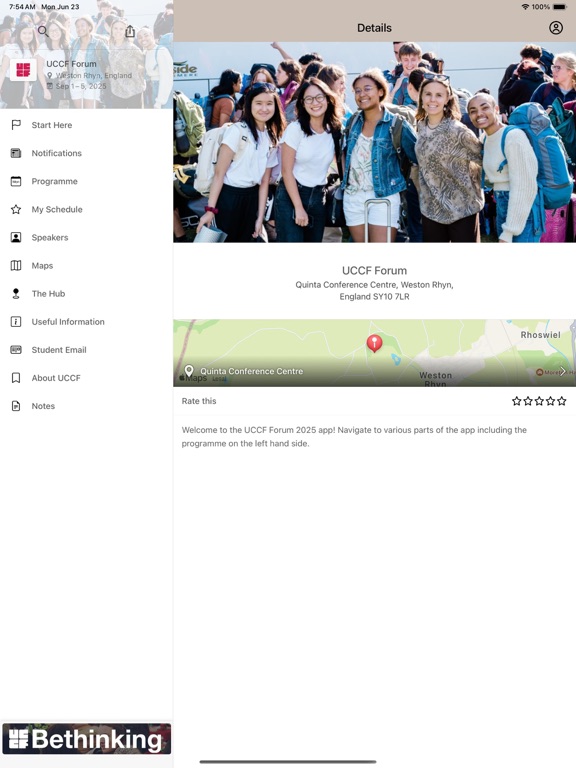The image size is (576, 768).
Task: Open Start Here menu item
Action: click(86, 125)
